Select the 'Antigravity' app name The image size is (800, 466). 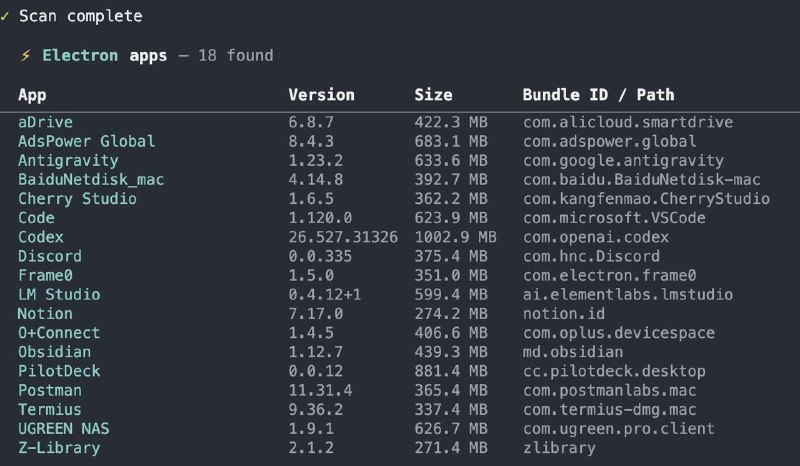click(68, 161)
